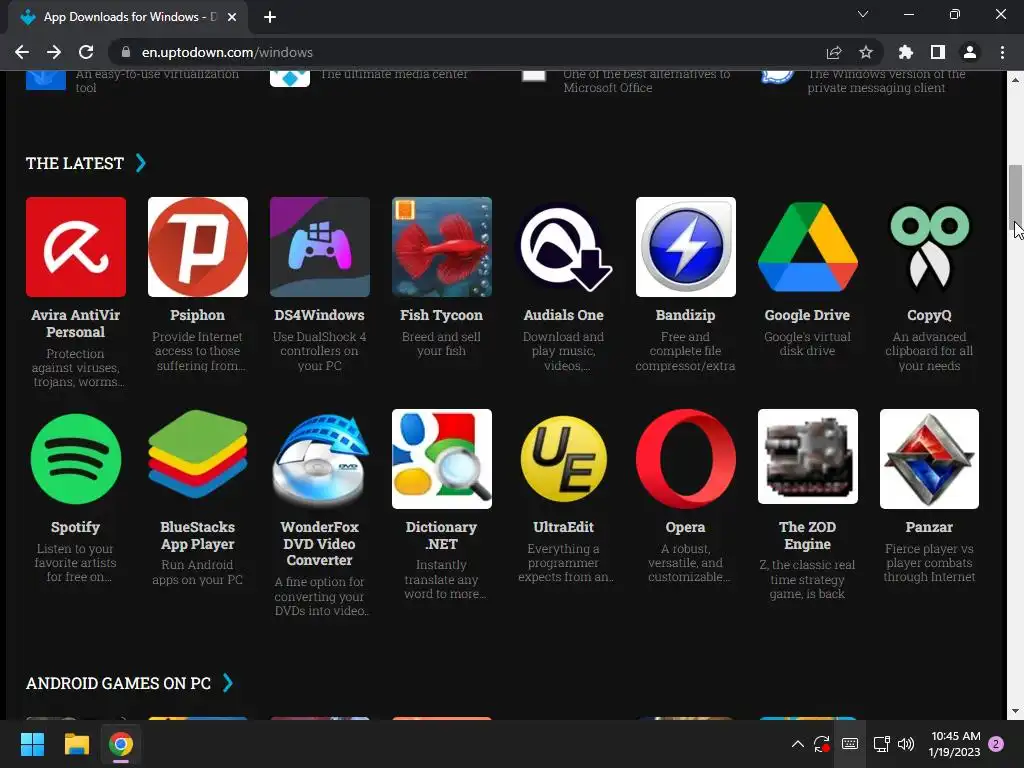Open THE LATEST section heading
Viewport: 1024px width, 768px height.
(x=74, y=163)
